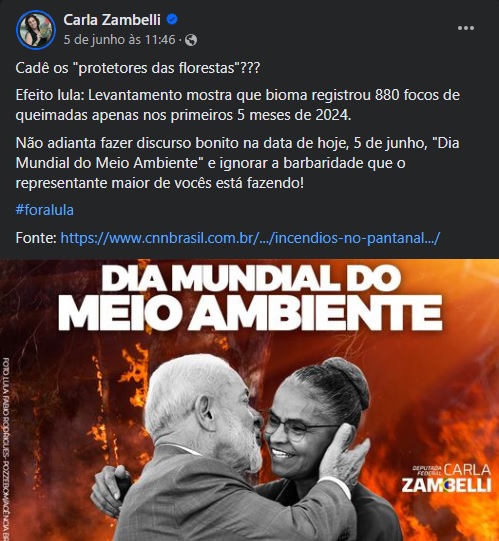Click the "Fonte:" label before the link

36,238
